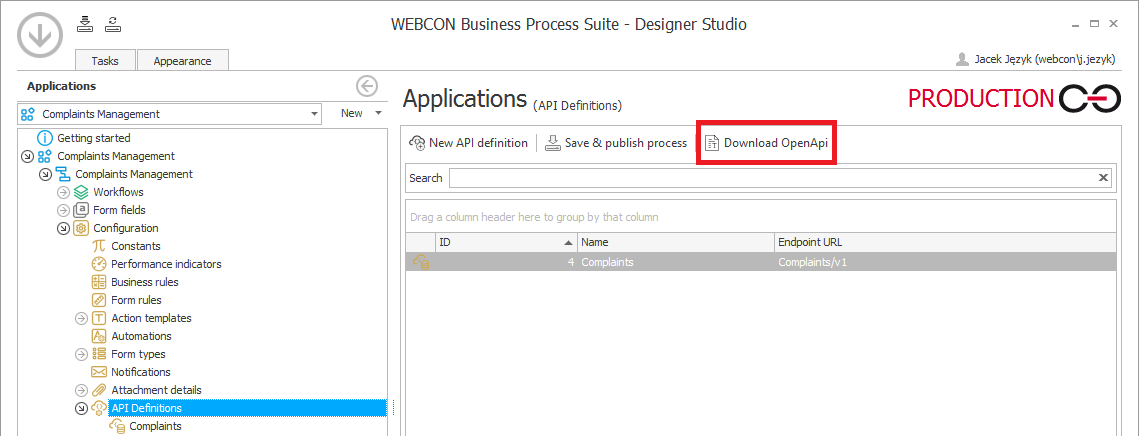Expand the Attachment details node
The height and width of the screenshot is (436, 1139).
(81, 390)
